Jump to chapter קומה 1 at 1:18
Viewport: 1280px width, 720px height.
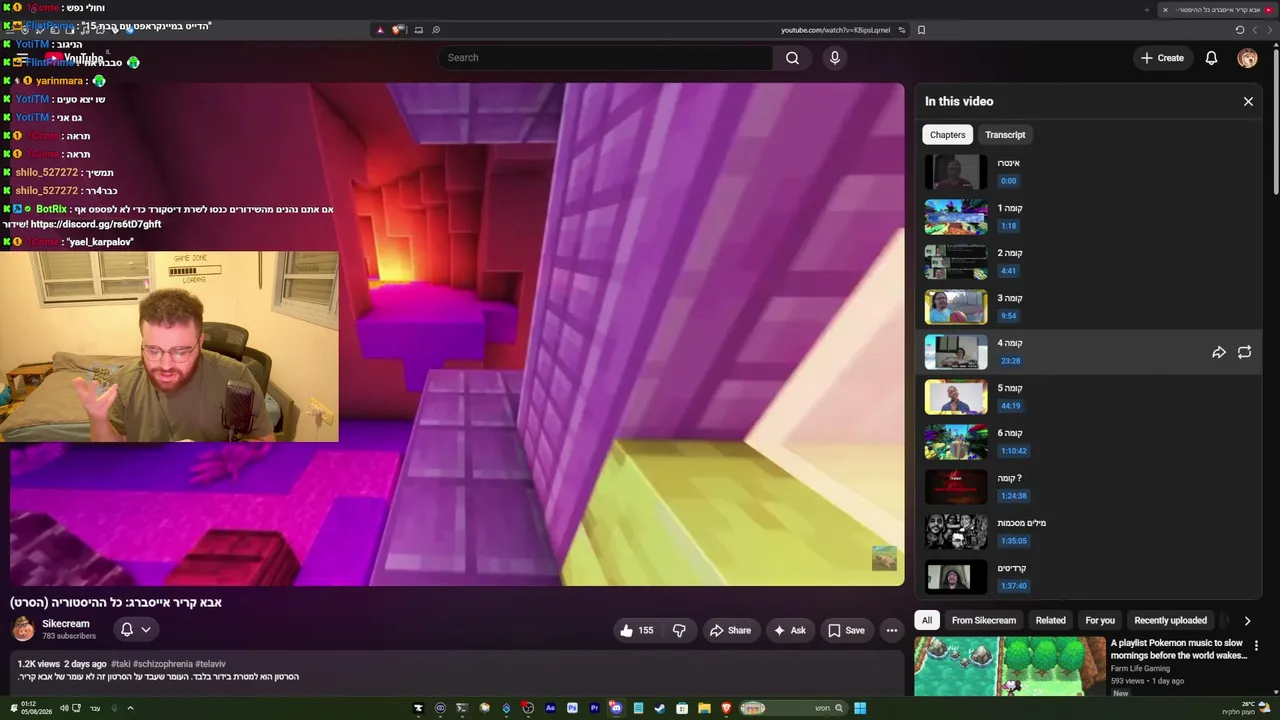1090,217
